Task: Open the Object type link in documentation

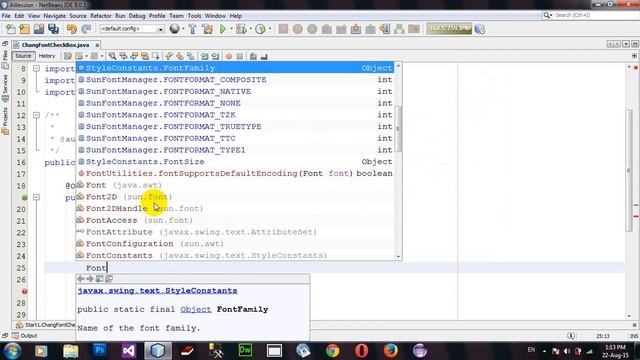Action: [x=196, y=309]
